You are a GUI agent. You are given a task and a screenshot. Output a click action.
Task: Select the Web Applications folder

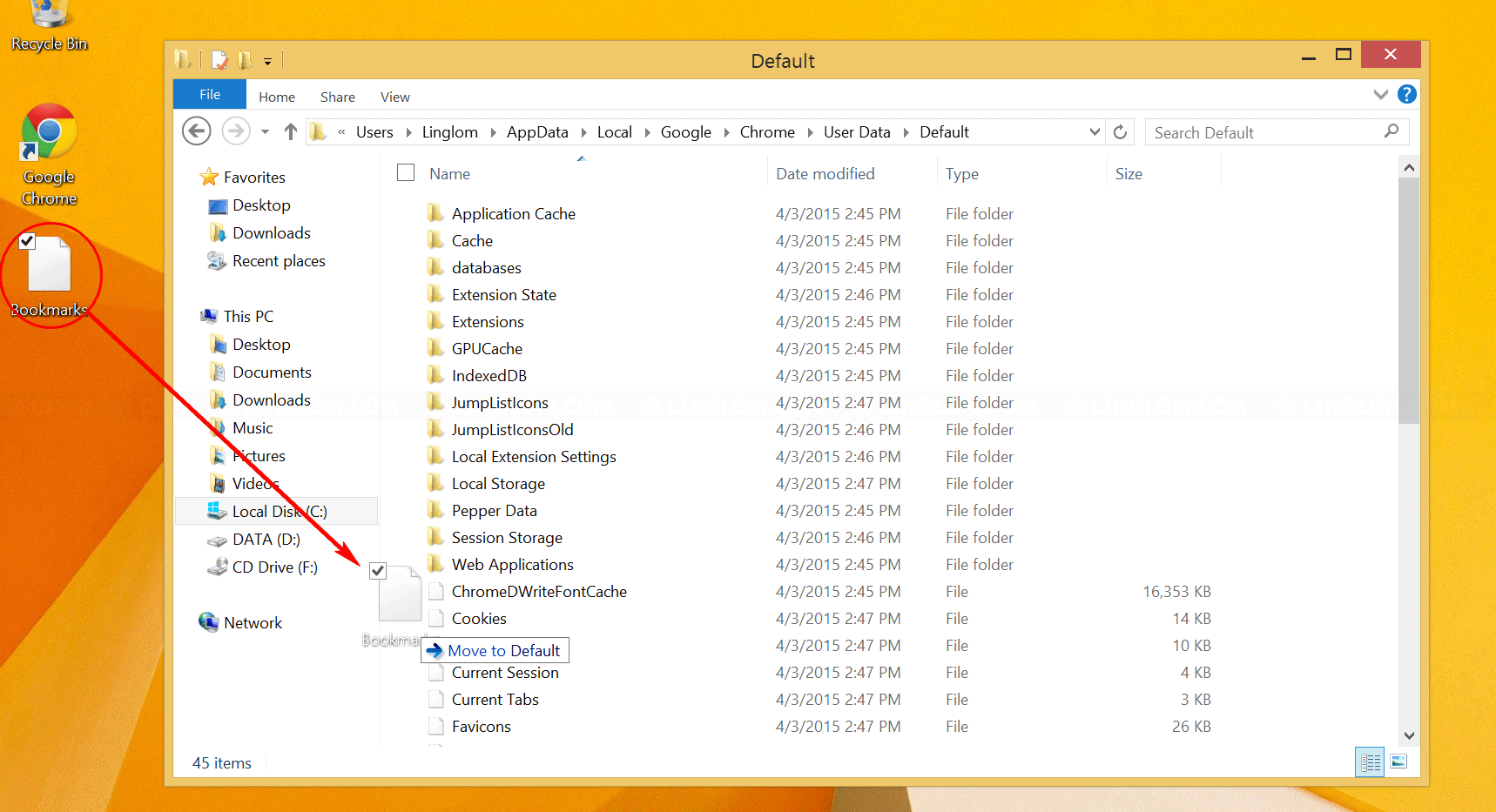pos(512,564)
